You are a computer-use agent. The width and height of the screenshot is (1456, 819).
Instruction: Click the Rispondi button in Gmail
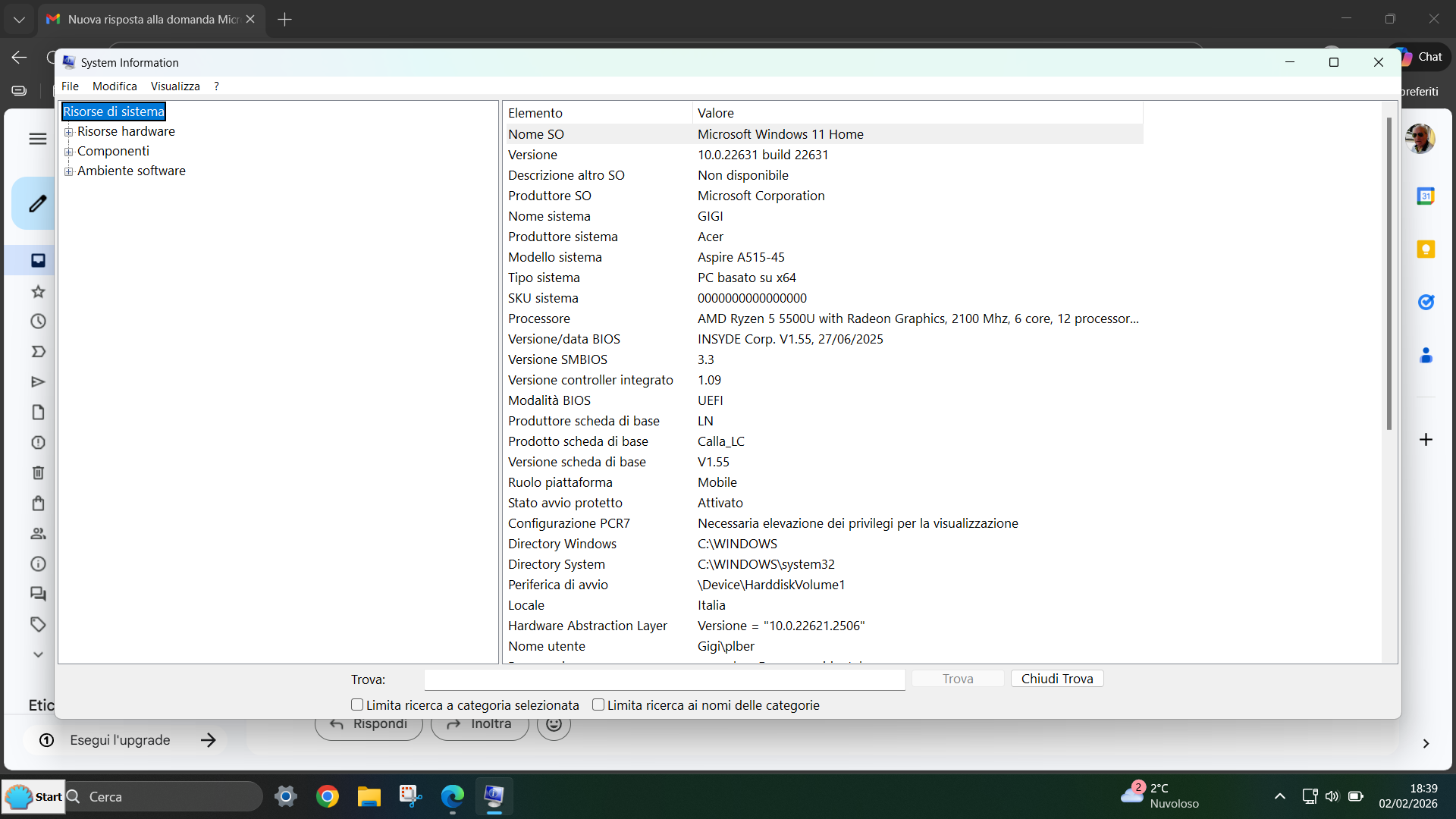[x=369, y=726]
